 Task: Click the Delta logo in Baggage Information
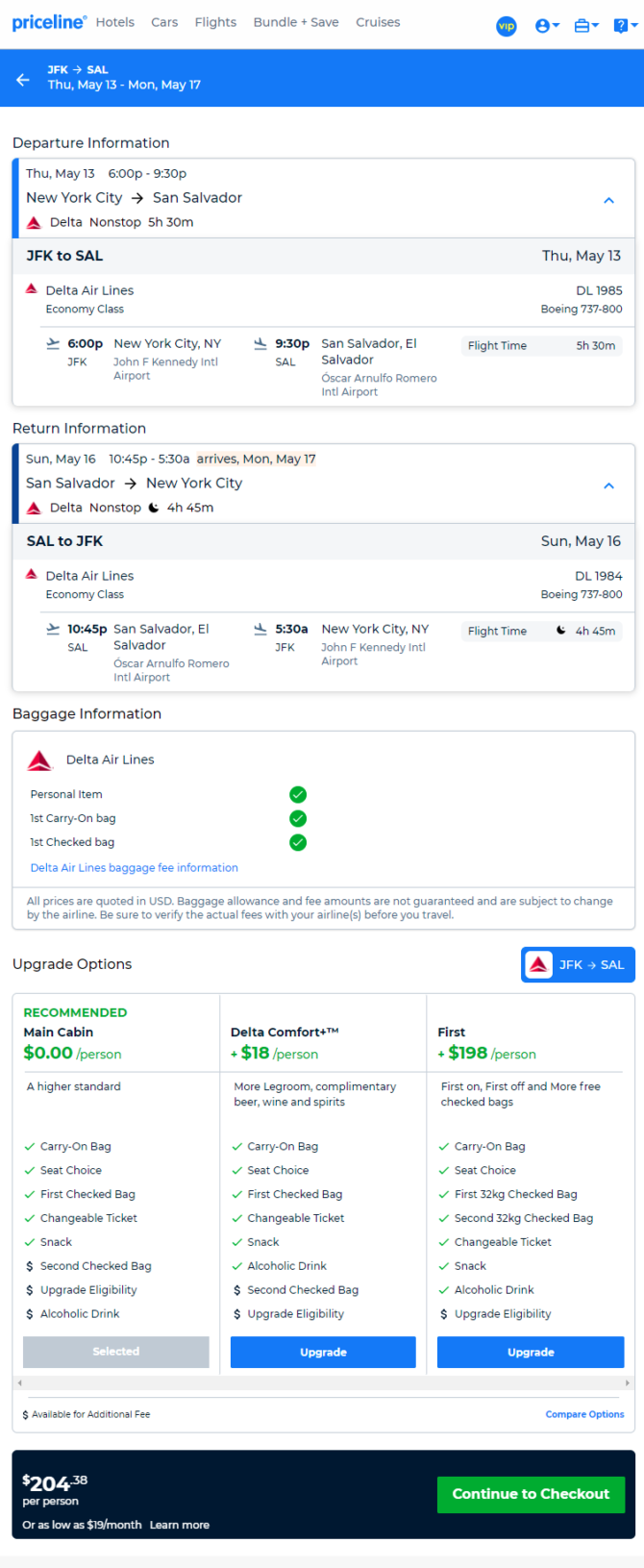pos(39,760)
